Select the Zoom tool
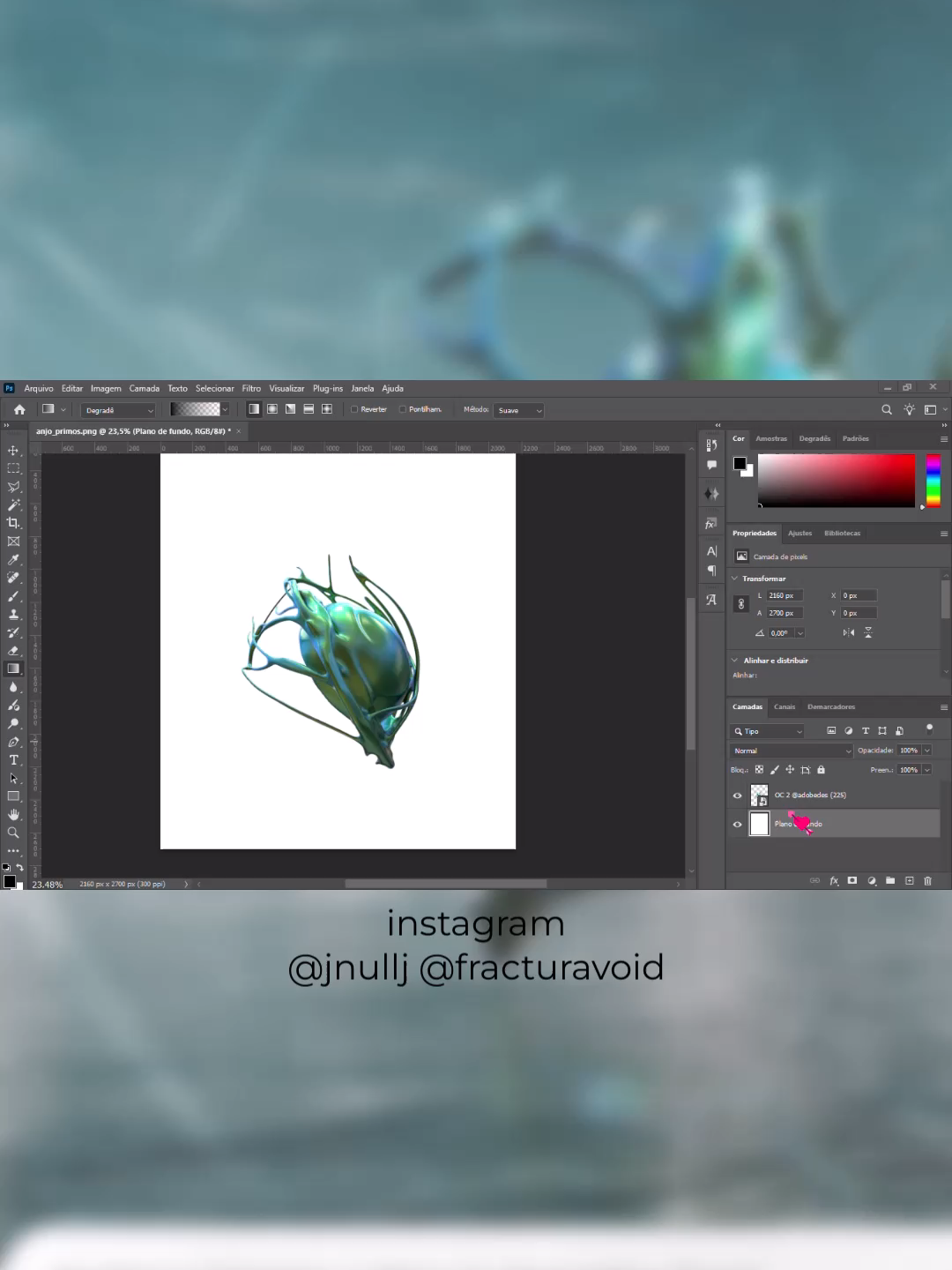 coord(13,833)
